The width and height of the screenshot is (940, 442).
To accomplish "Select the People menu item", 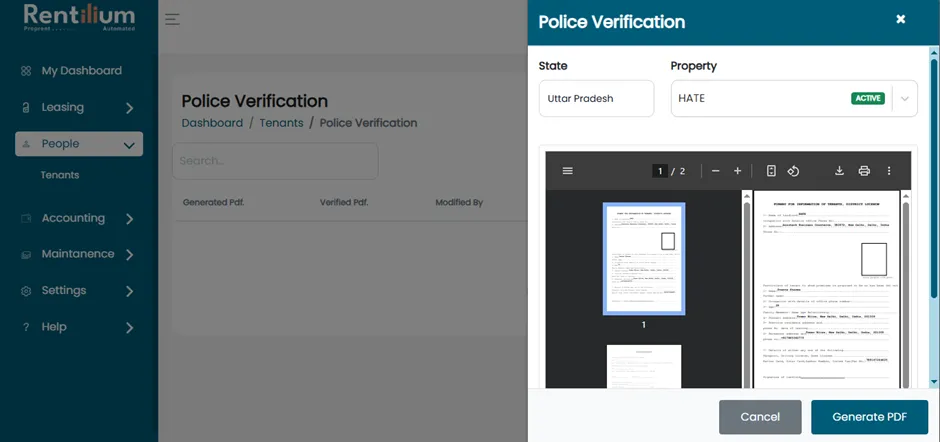I will pyautogui.click(x=79, y=144).
